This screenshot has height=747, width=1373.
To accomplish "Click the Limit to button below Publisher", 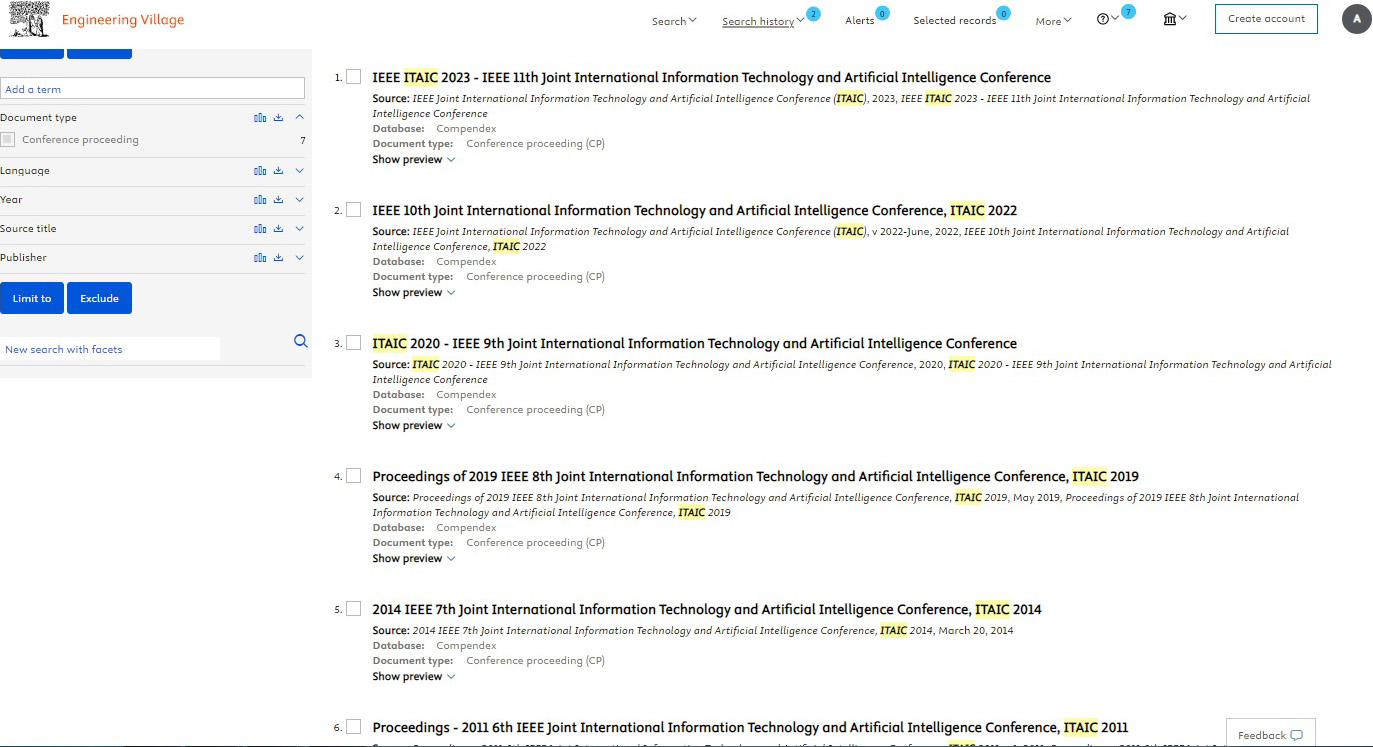I will point(32,298).
